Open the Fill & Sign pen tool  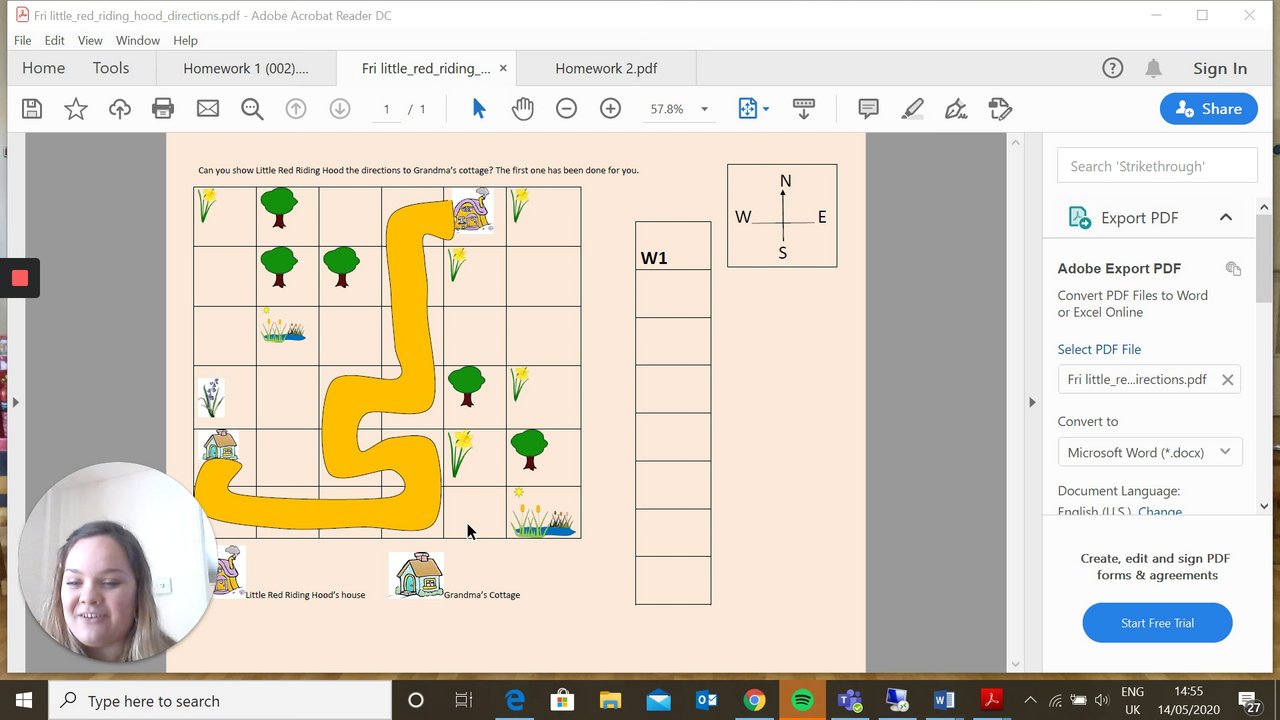click(x=956, y=109)
